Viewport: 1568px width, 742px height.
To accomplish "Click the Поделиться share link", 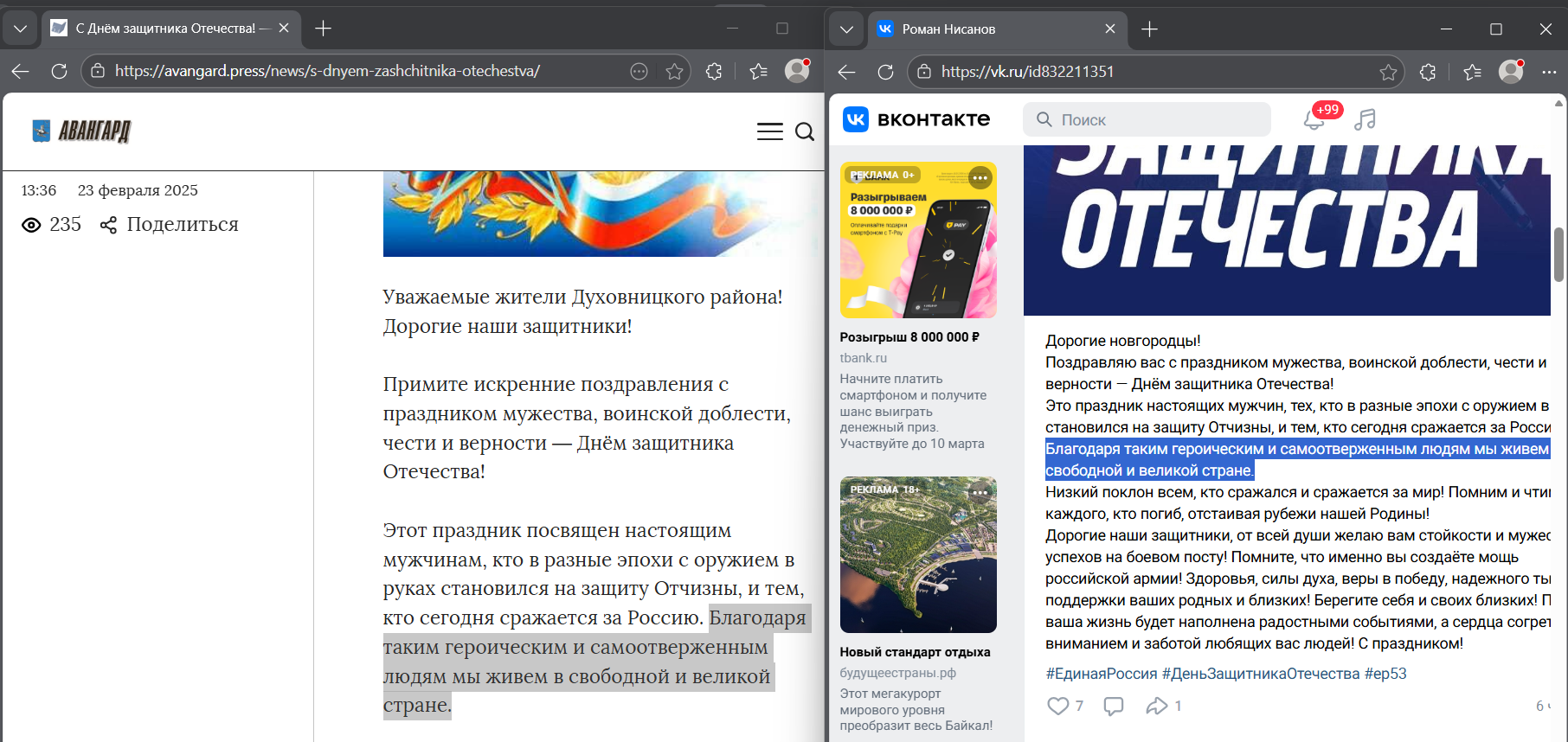I will tap(170, 225).
